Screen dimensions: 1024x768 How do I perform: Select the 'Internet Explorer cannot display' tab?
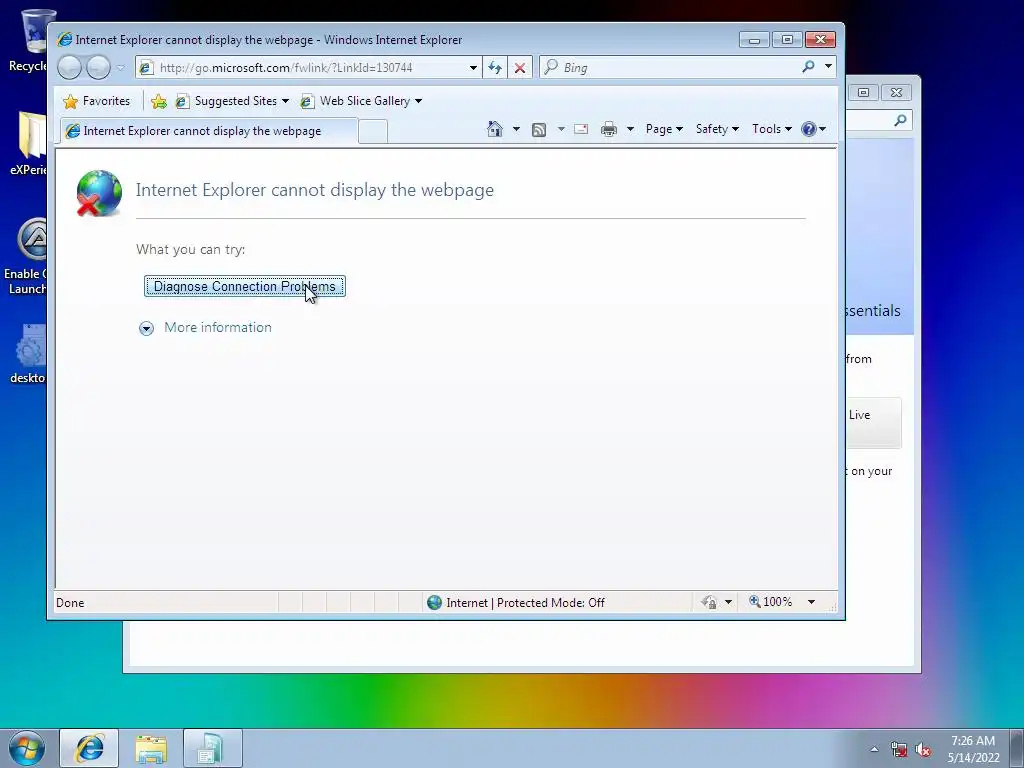209,131
